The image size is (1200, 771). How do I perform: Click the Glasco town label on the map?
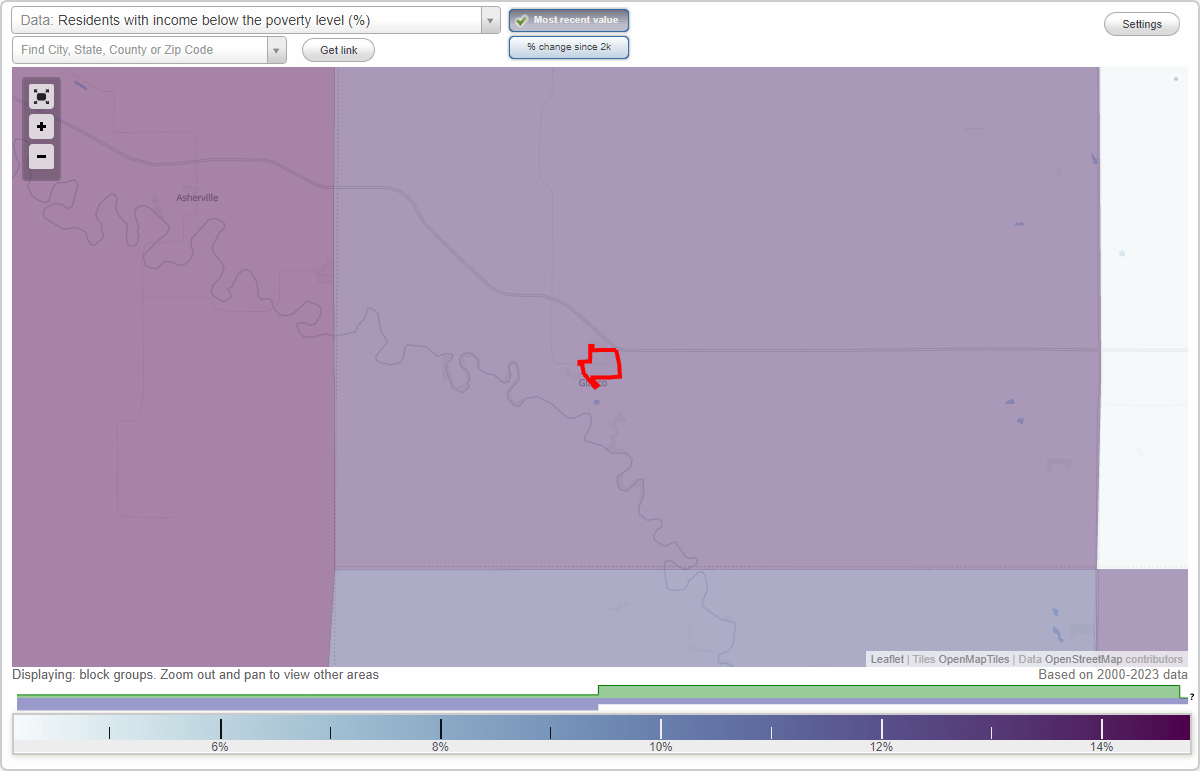(x=592, y=382)
